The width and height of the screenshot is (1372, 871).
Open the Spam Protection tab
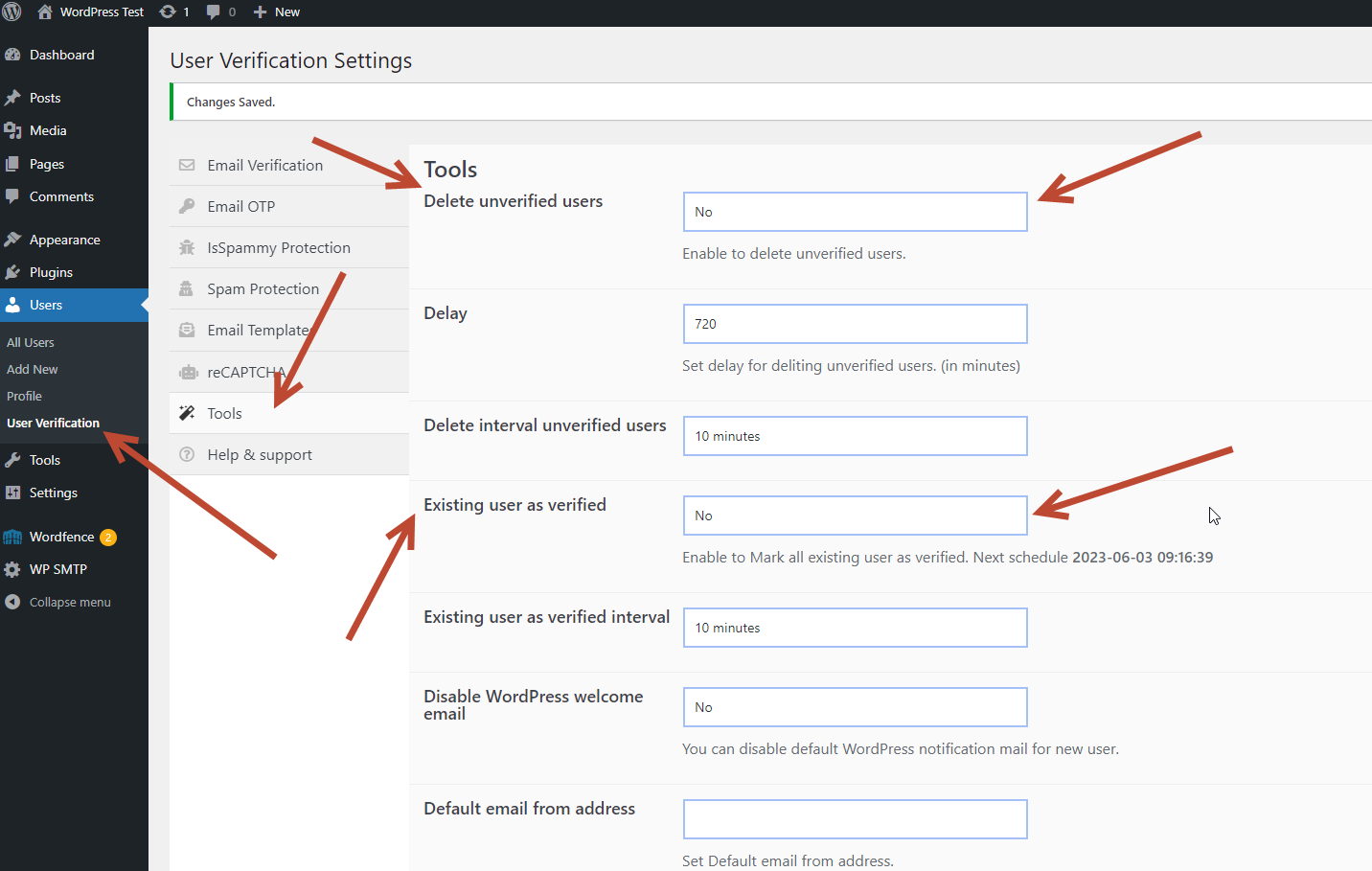click(289, 288)
